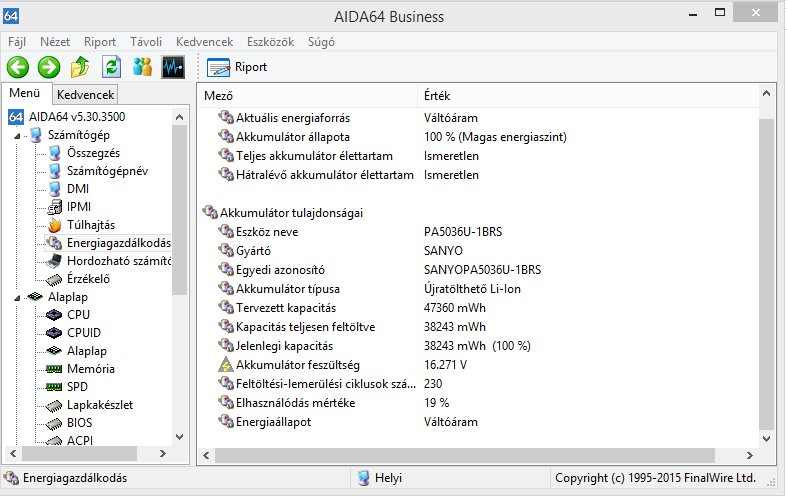The height and width of the screenshot is (496, 787).
Task: Open the CPUID tree entry
Action: [84, 333]
